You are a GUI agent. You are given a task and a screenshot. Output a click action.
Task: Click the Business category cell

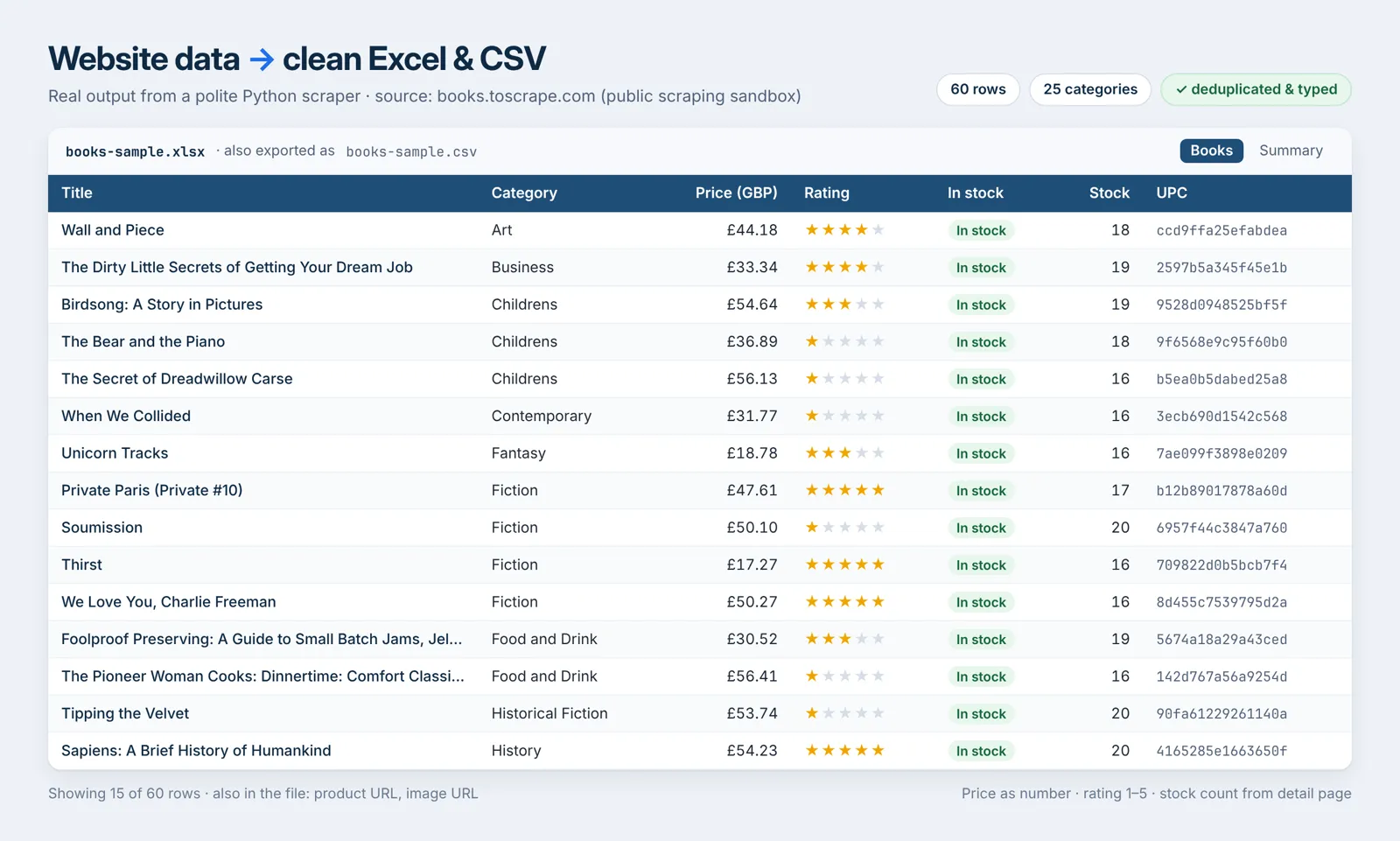(522, 267)
